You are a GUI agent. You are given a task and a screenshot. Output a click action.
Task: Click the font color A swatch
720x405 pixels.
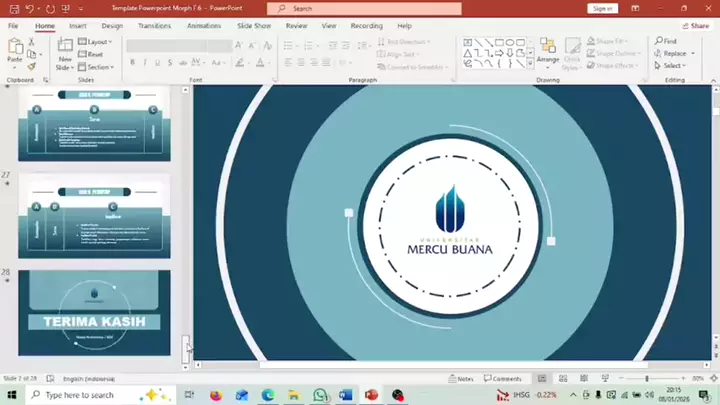[260, 62]
